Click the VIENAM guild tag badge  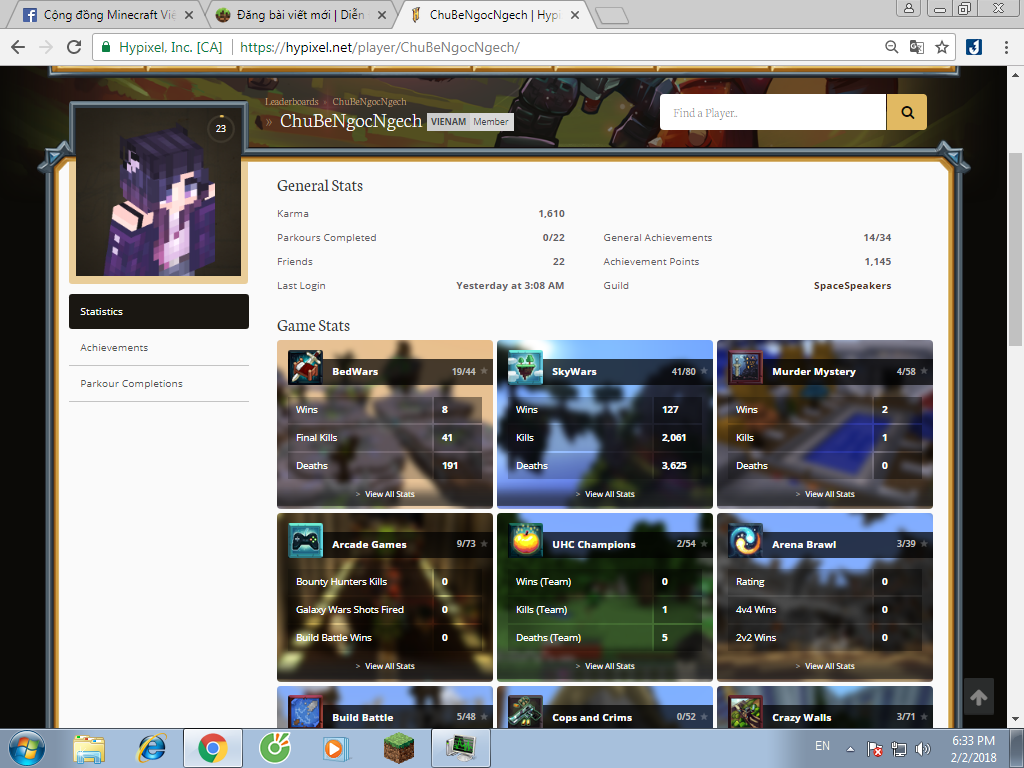[x=448, y=121]
